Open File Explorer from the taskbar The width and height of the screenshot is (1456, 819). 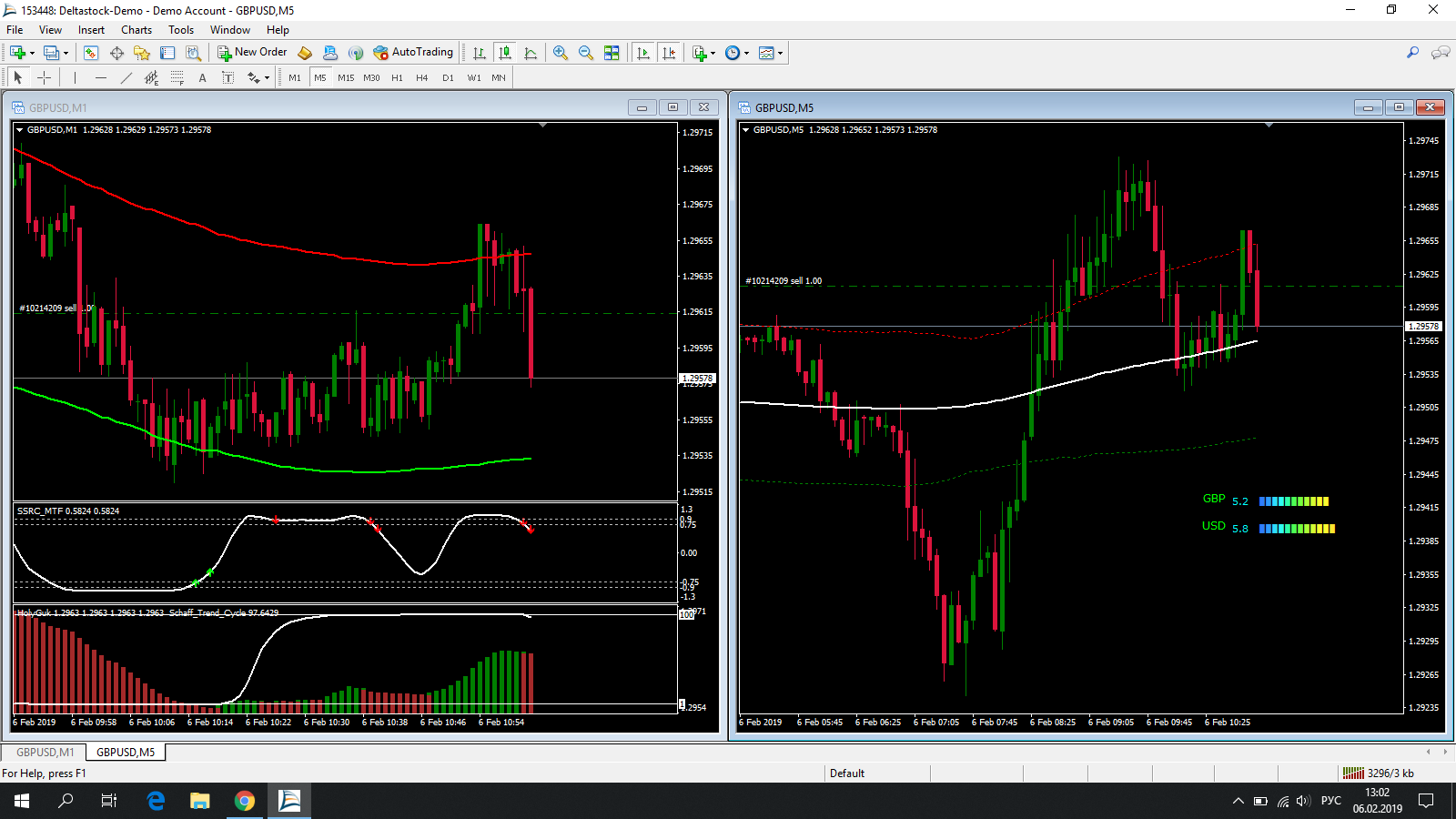200,801
